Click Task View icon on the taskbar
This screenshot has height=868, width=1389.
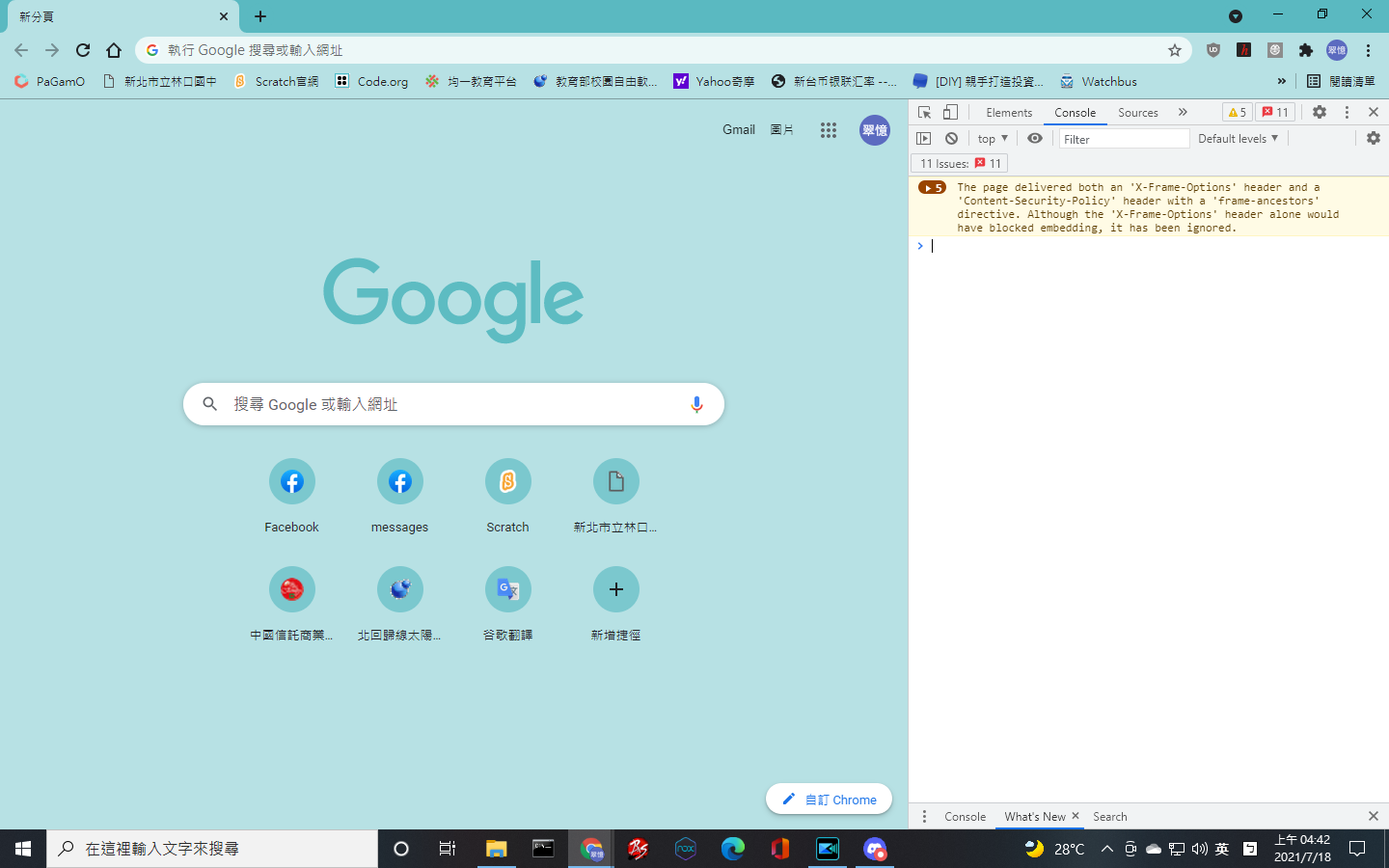pyautogui.click(x=448, y=849)
